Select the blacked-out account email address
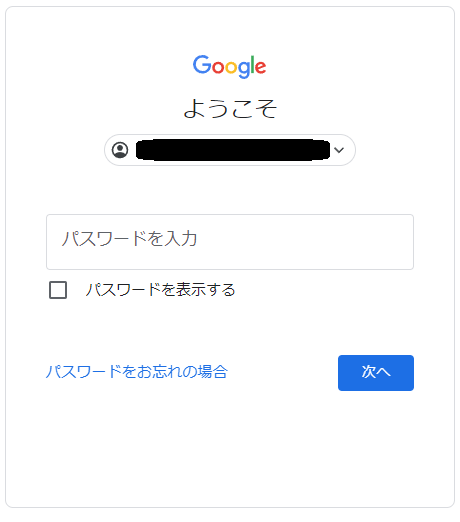Image resolution: width=460 pixels, height=522 pixels. click(233, 150)
